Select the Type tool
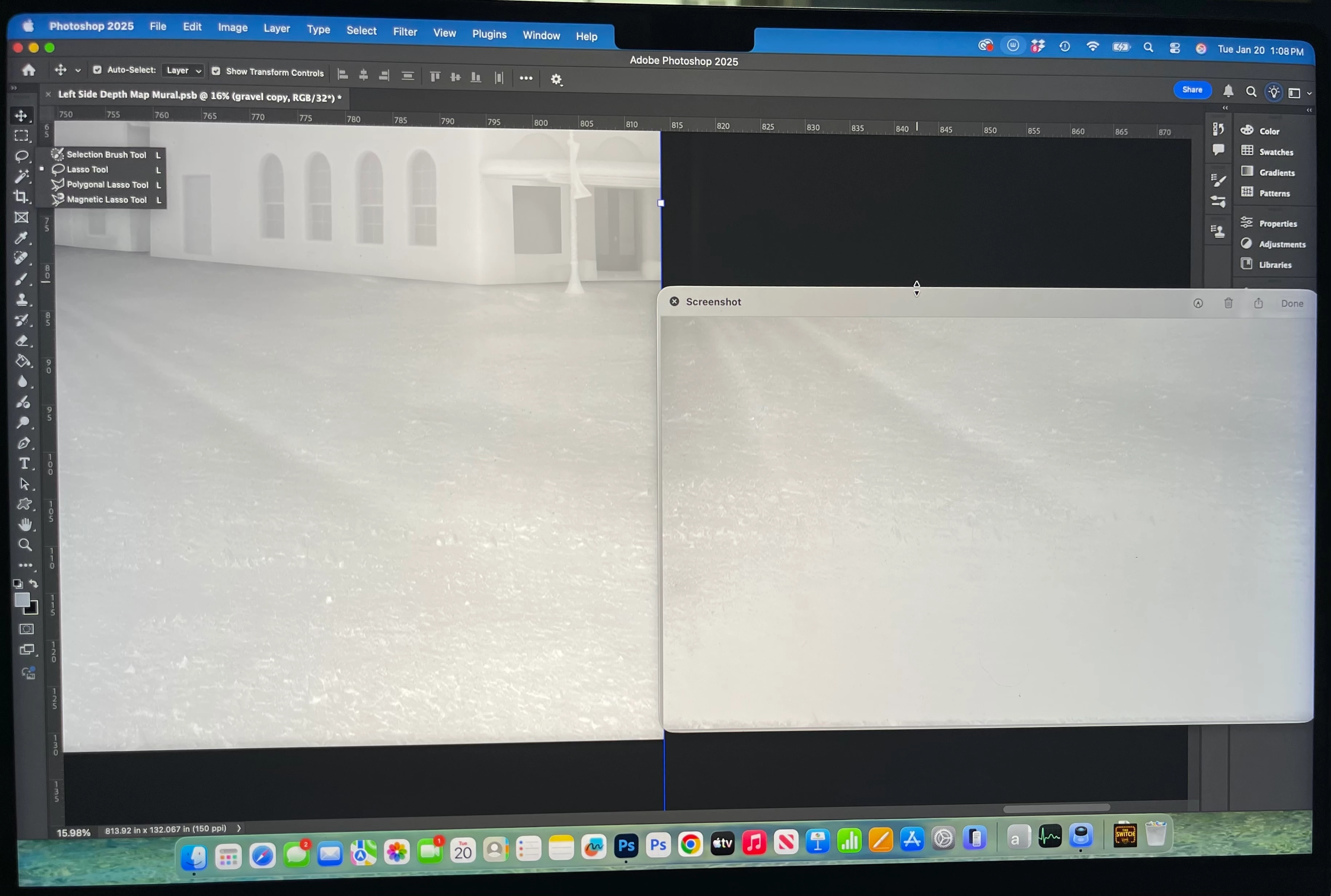 pos(24,463)
